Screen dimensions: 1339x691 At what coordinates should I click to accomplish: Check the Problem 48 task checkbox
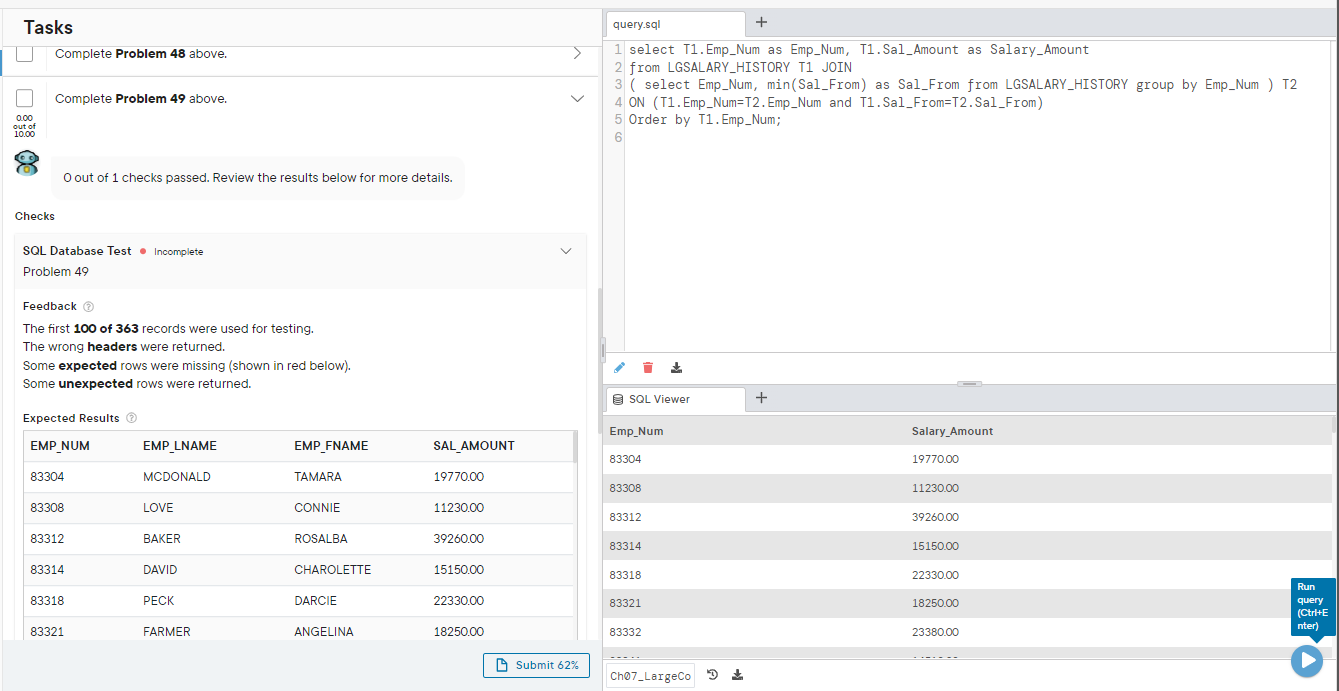[x=25, y=53]
